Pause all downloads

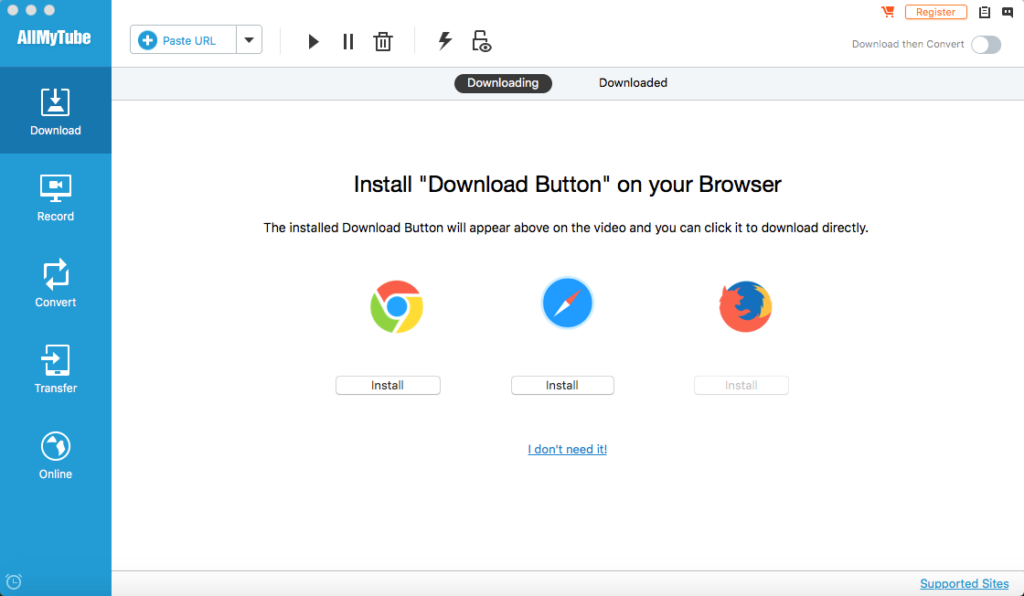[x=348, y=41]
